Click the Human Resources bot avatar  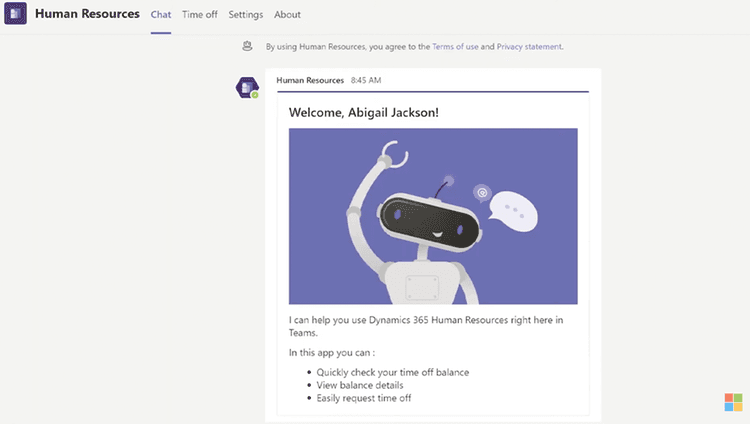[246, 88]
